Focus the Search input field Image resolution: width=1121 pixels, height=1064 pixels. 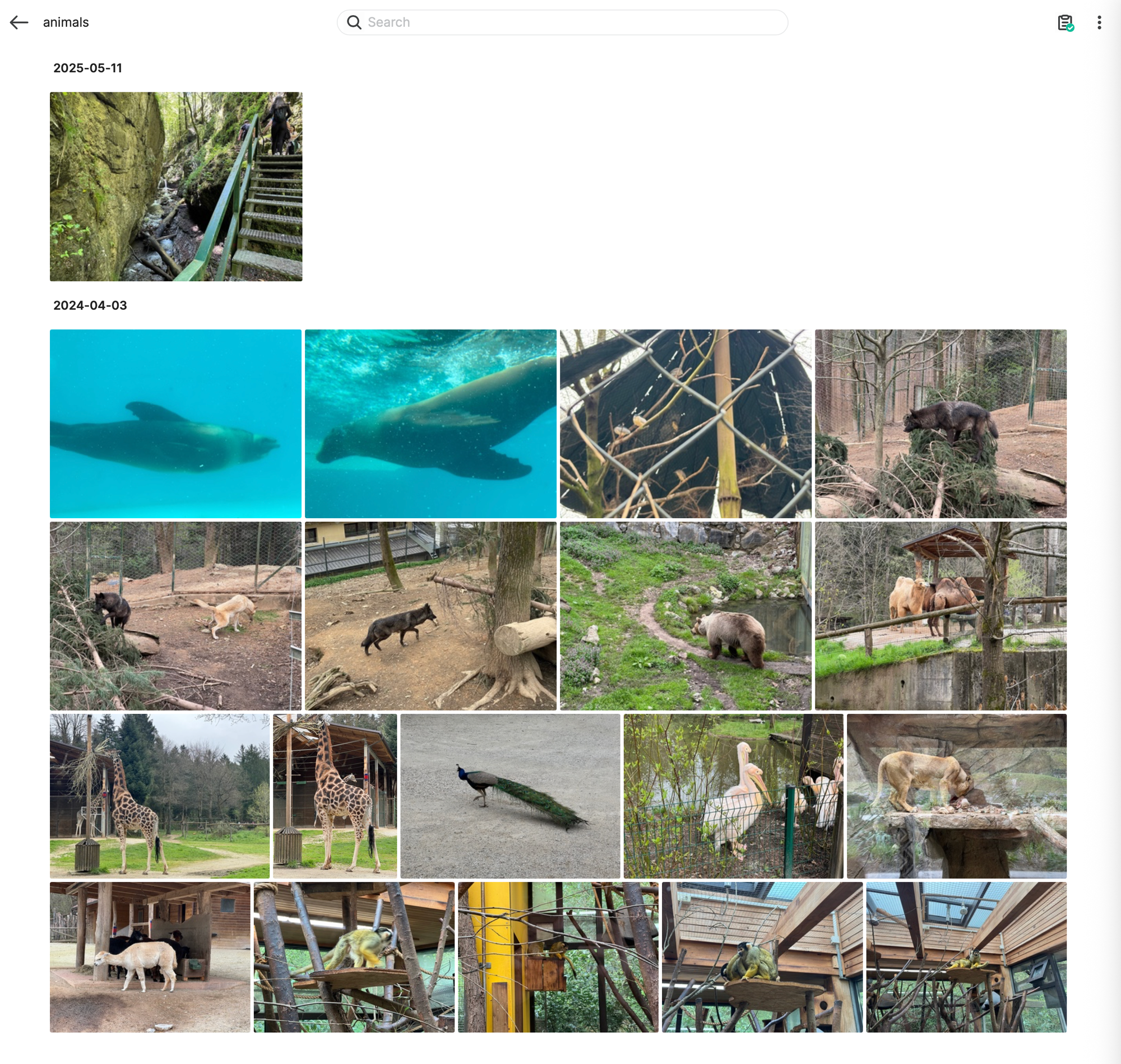pos(562,22)
